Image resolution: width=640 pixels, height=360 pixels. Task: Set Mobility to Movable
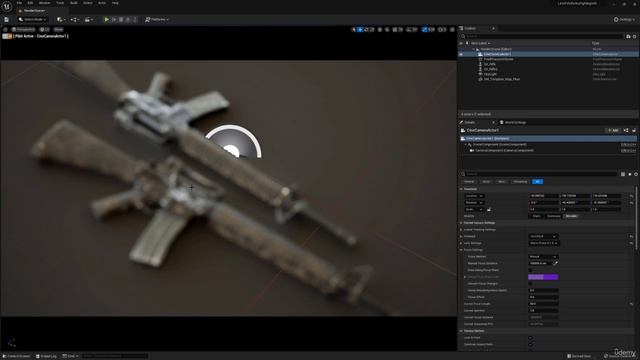[571, 216]
